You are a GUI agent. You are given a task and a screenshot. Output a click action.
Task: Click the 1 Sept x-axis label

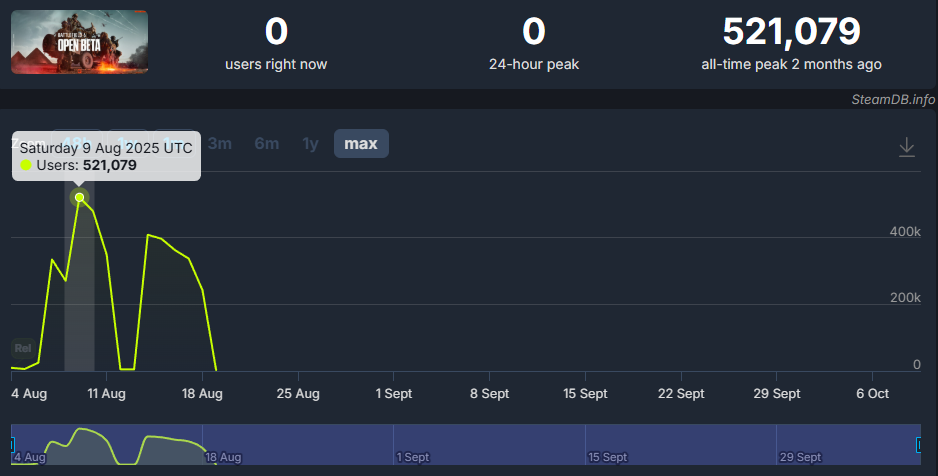tap(394, 394)
